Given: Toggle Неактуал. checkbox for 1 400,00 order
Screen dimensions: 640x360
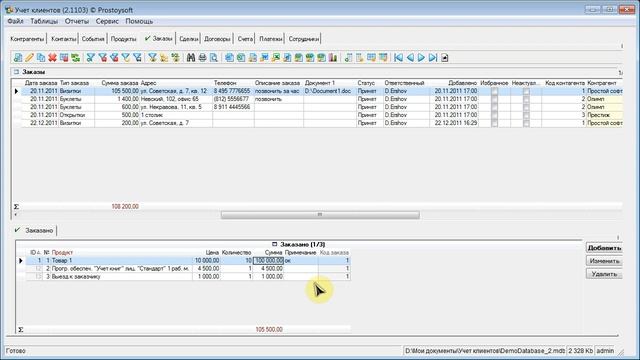Looking at the screenshot, I should (x=526, y=99).
